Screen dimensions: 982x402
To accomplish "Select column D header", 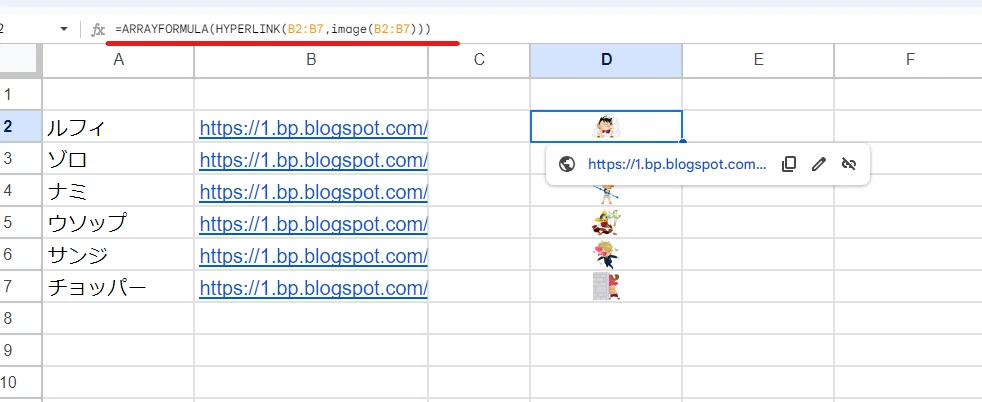I will [606, 60].
